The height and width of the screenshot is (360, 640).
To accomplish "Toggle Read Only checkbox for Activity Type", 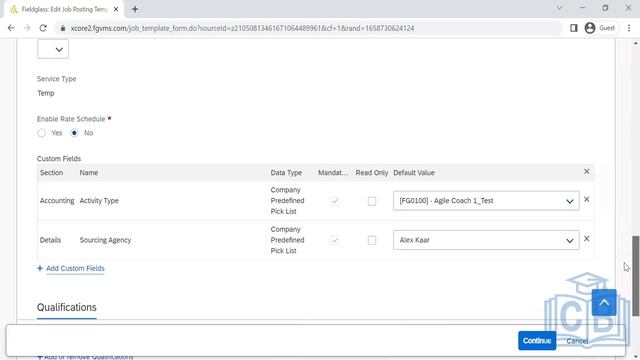I will pos(372,201).
